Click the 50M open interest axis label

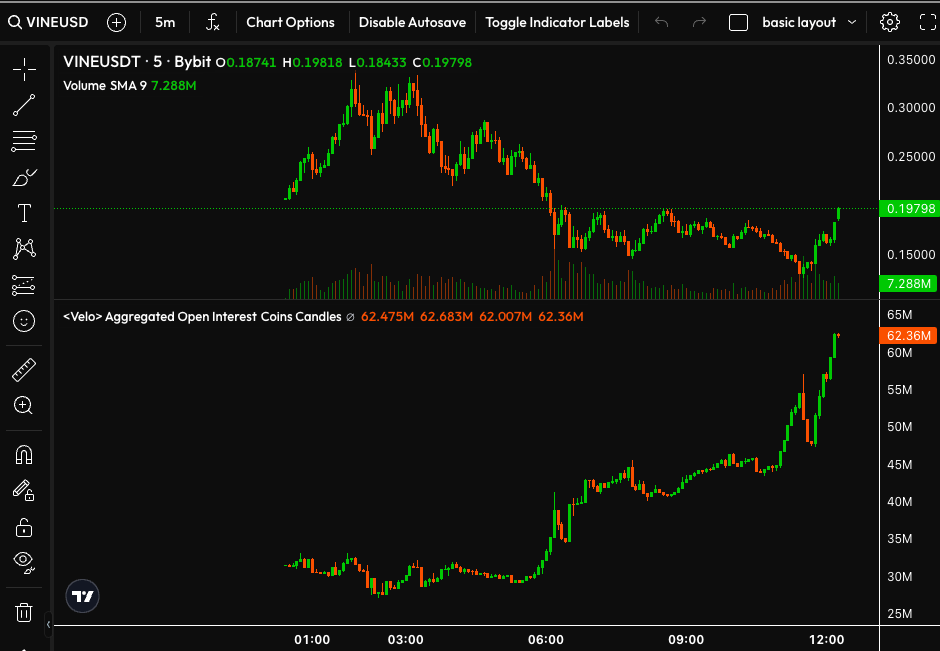pos(899,427)
